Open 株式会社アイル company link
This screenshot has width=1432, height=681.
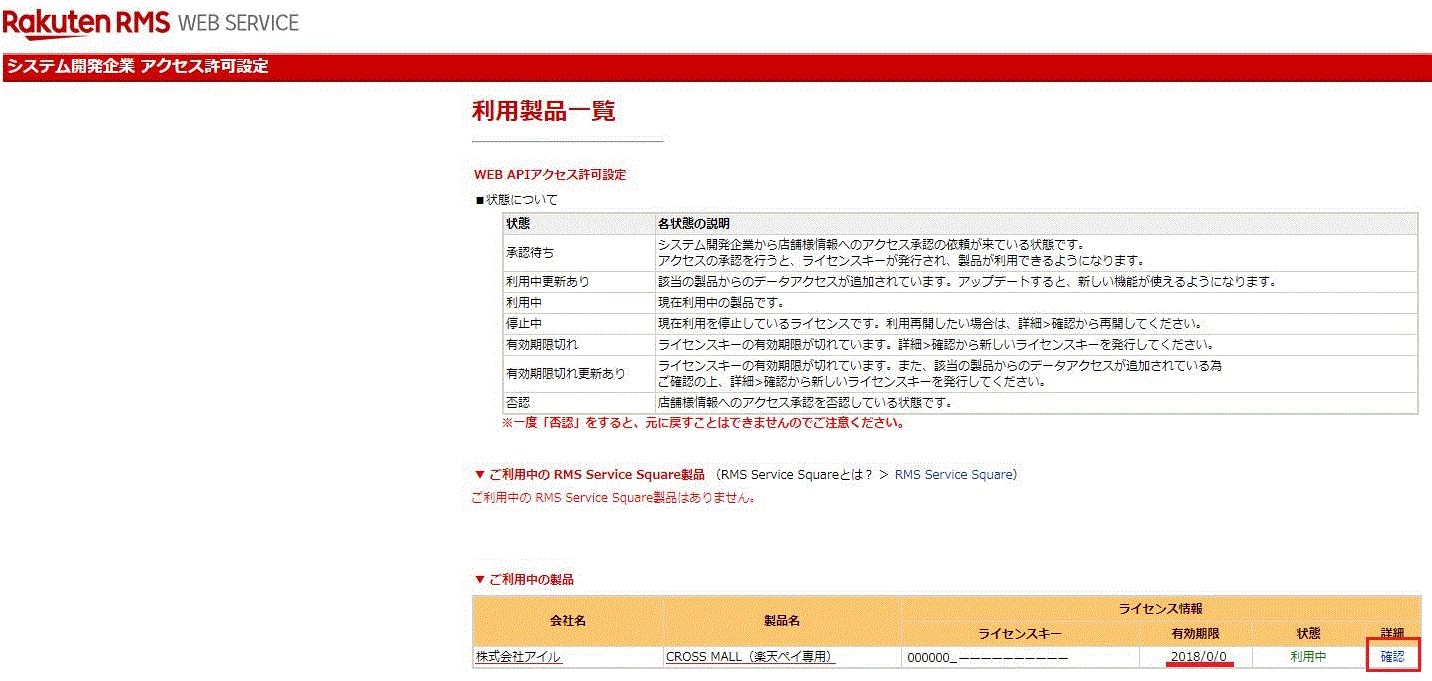(x=518, y=657)
